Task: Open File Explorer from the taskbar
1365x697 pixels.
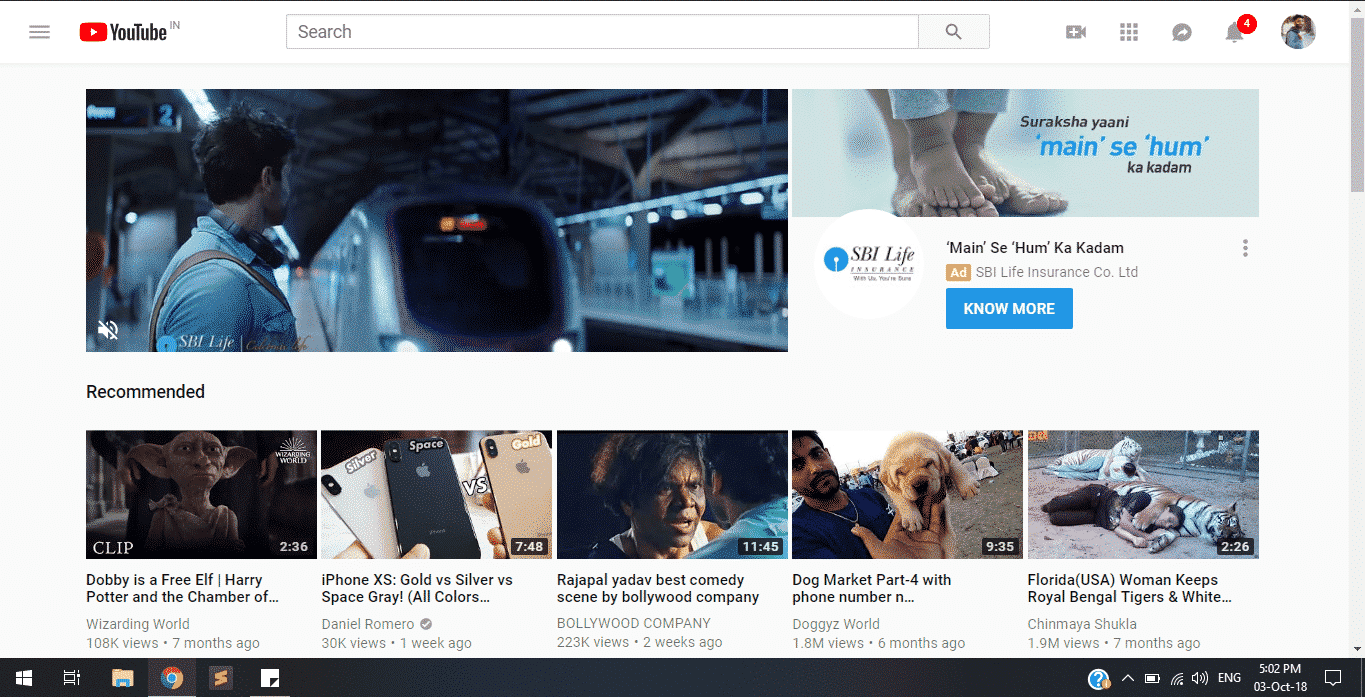Action: pyautogui.click(x=122, y=678)
